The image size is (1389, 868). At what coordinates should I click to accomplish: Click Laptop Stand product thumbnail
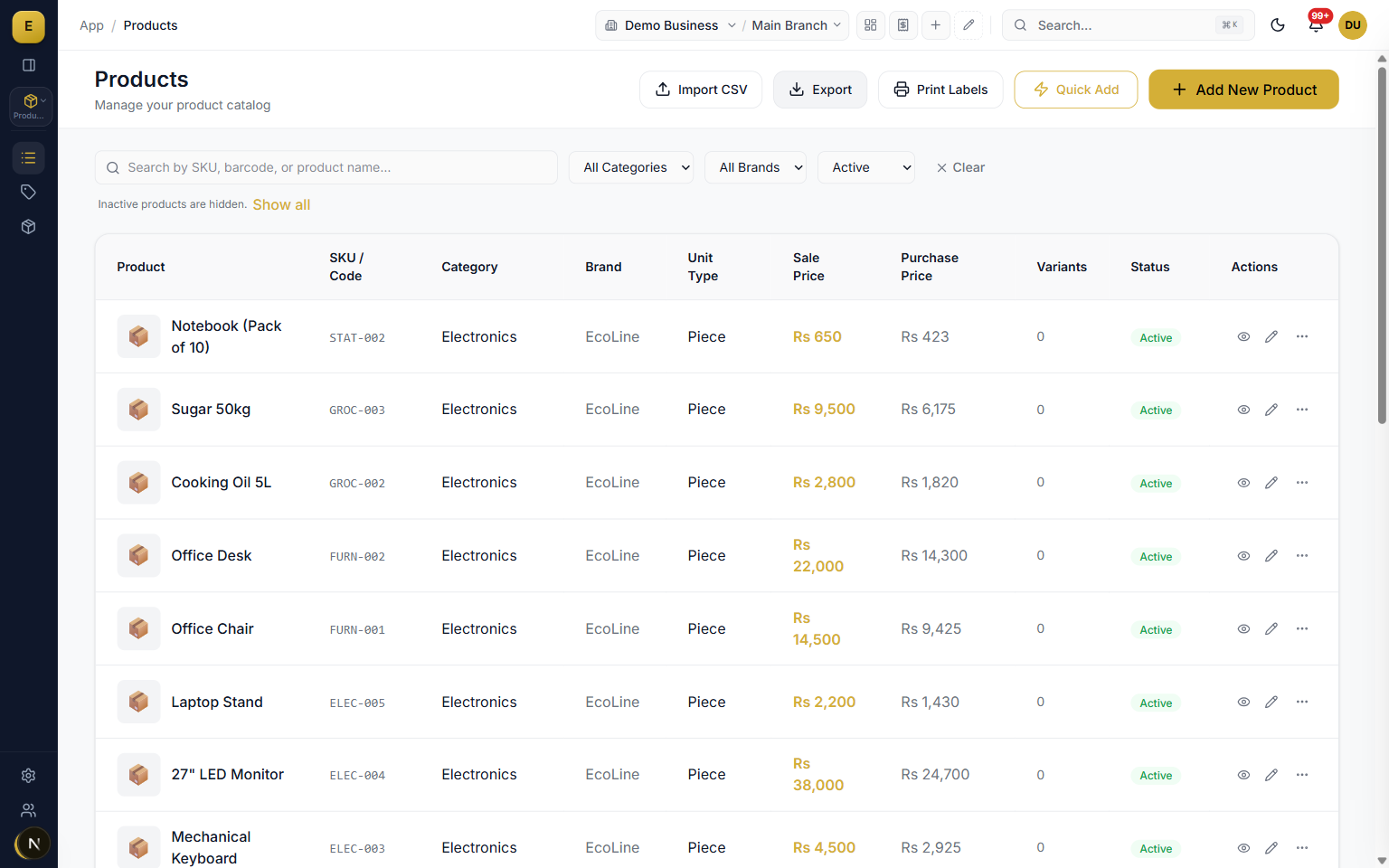pos(138,702)
